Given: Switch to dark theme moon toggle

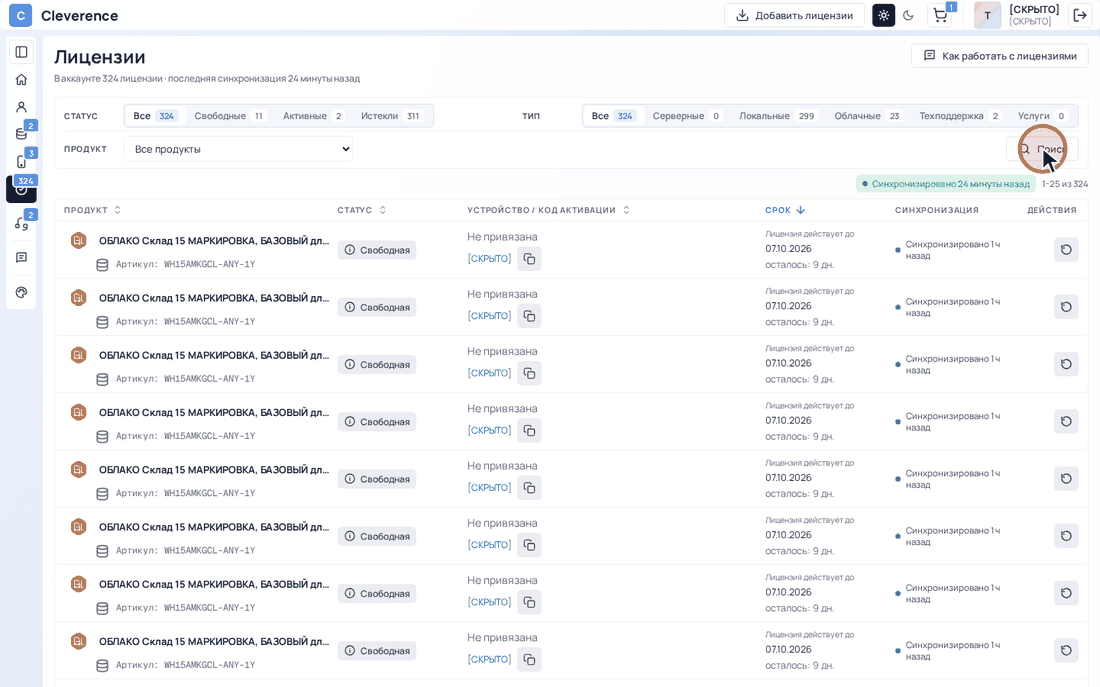Looking at the screenshot, I should tap(908, 15).
